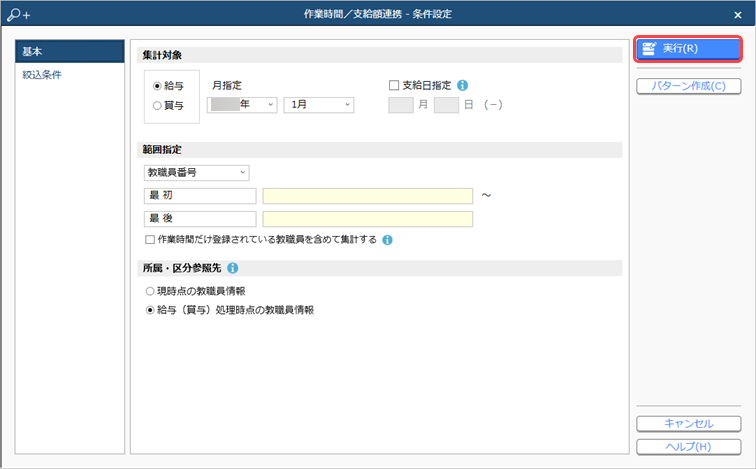The height and width of the screenshot is (469, 756).
Task: Check 作業時間だけ登録されている教職員を含めて集計する
Action: click(x=150, y=240)
